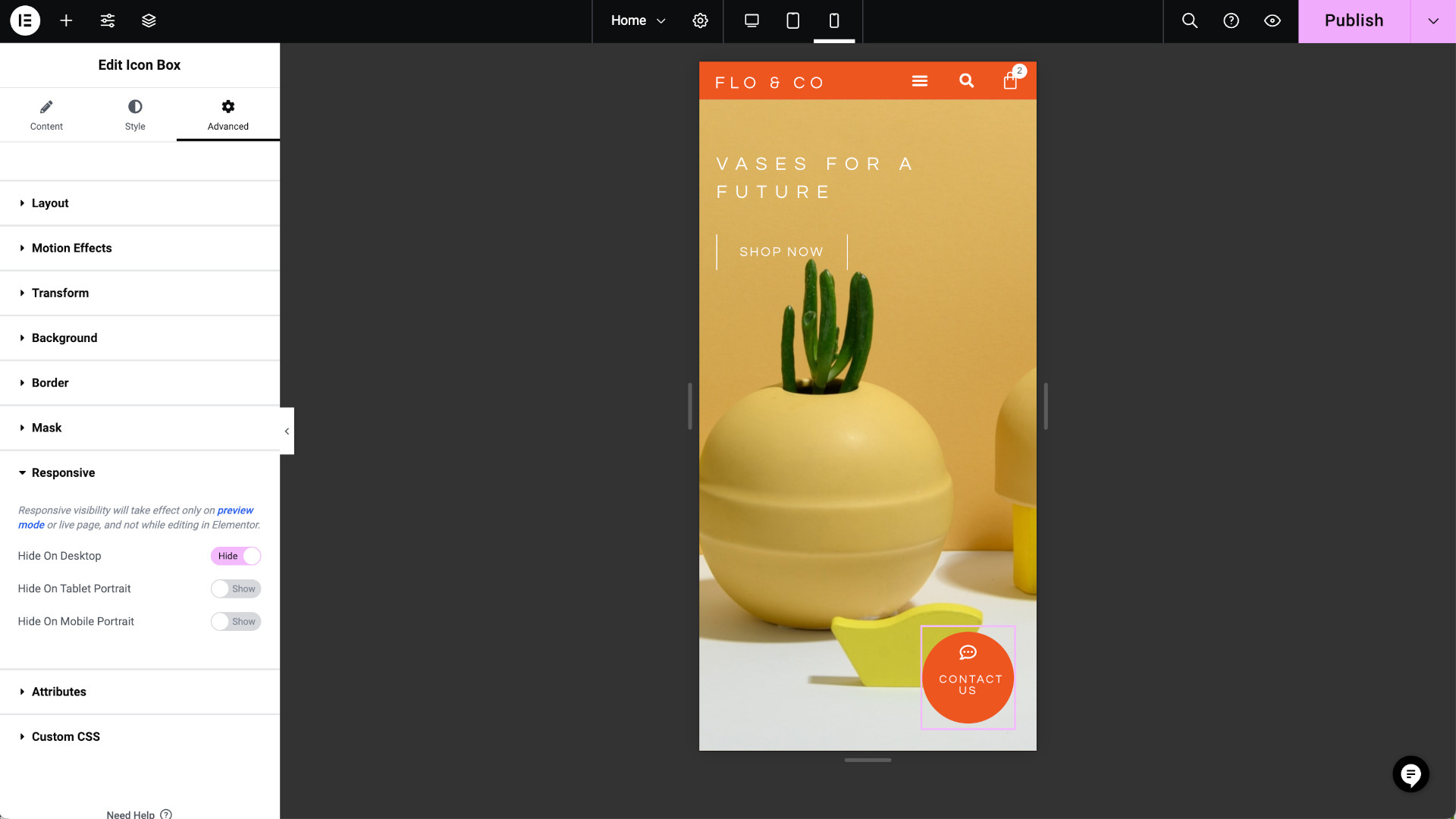
Task: Open the Home page dropdown
Action: (x=638, y=20)
